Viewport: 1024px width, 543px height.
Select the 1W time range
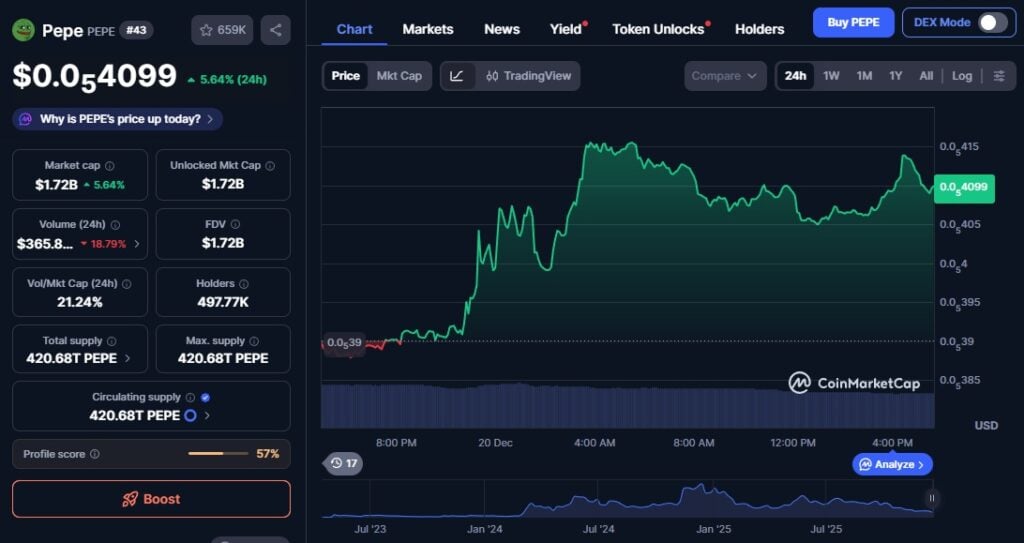point(831,76)
